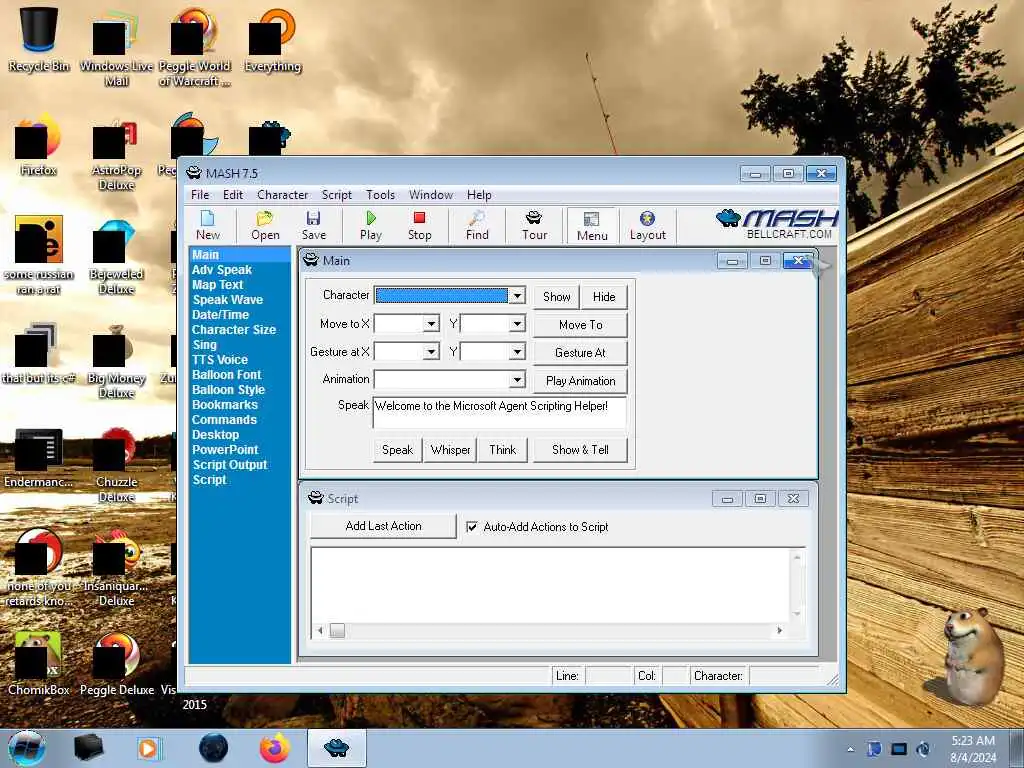
Task: Select the Peggle Deluxe desktop icon
Action: coord(116,663)
